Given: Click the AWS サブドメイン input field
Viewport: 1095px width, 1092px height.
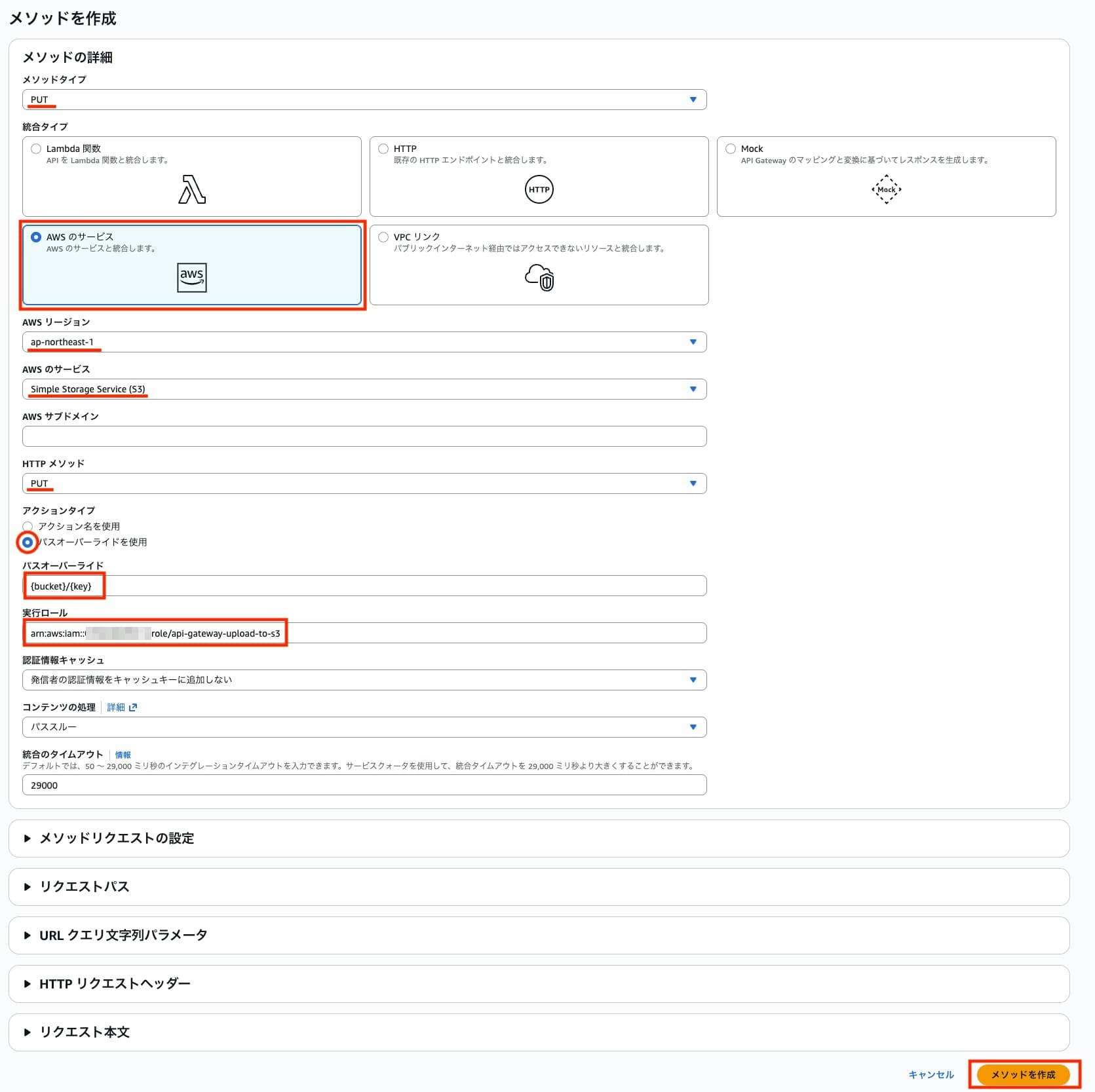Looking at the screenshot, I should point(364,436).
